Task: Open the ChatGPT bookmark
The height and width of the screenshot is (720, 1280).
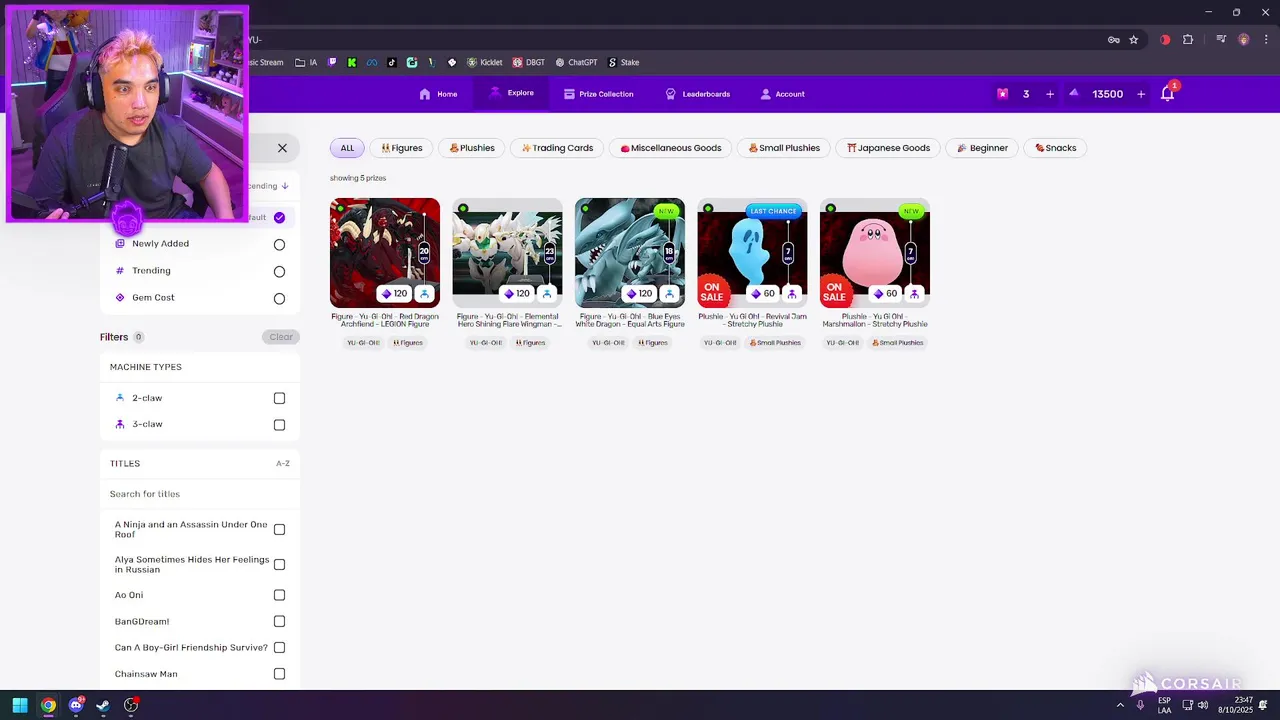Action: coord(576,62)
